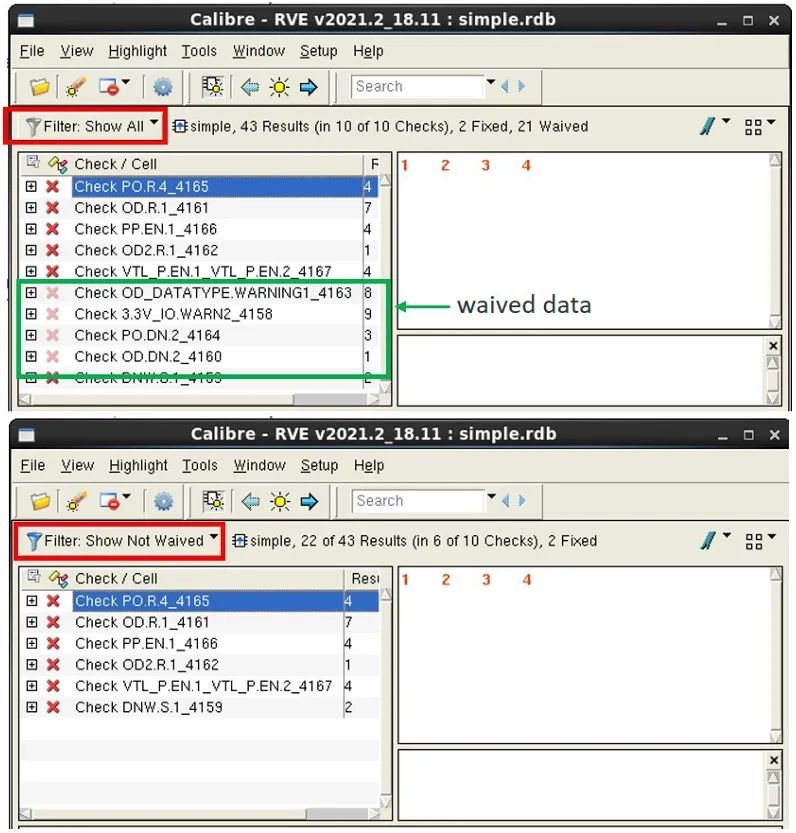Close the lower detail pane in top window
The width and height of the screenshot is (796, 833).
(x=773, y=346)
